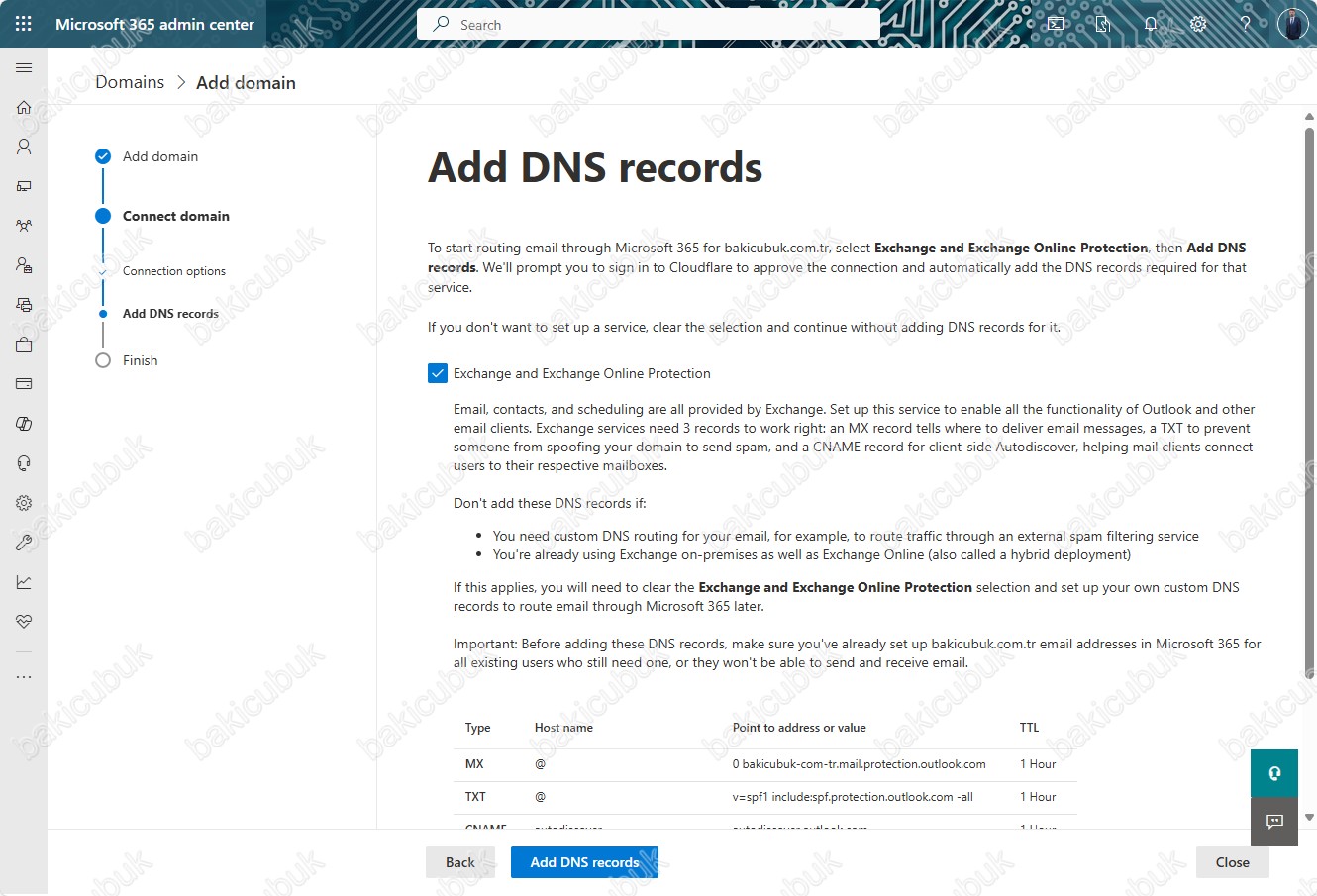Select the SPF value v=spf1 include text
1317x896 pixels.
pos(853,797)
